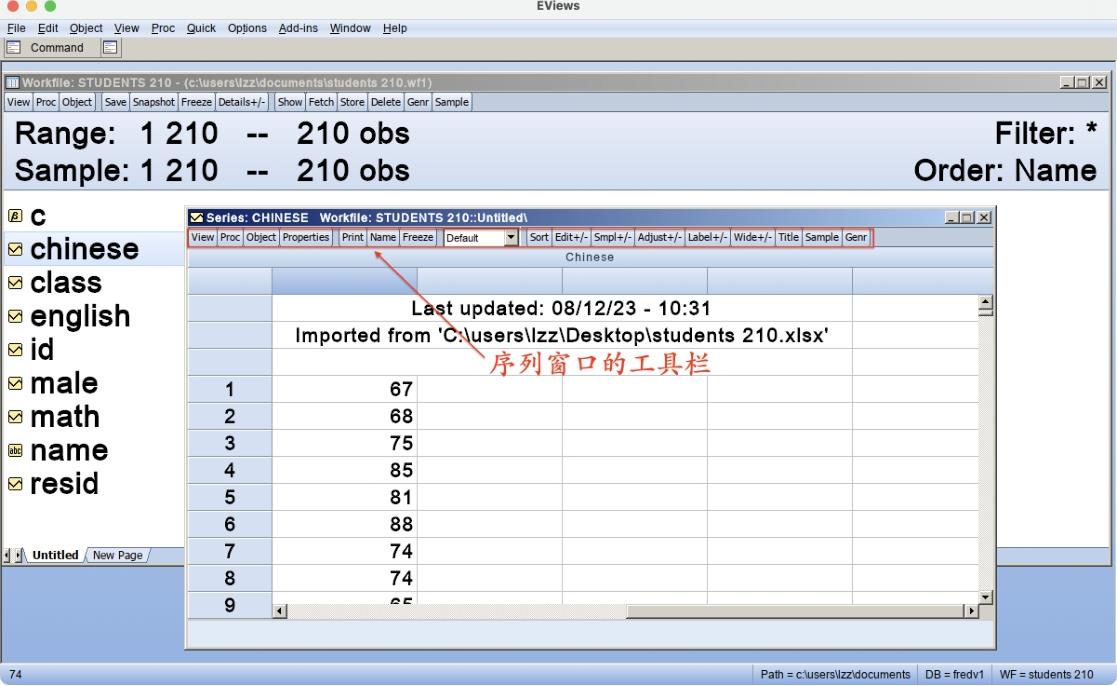Select the math series icon
1117x686 pixels.
coord(15,417)
